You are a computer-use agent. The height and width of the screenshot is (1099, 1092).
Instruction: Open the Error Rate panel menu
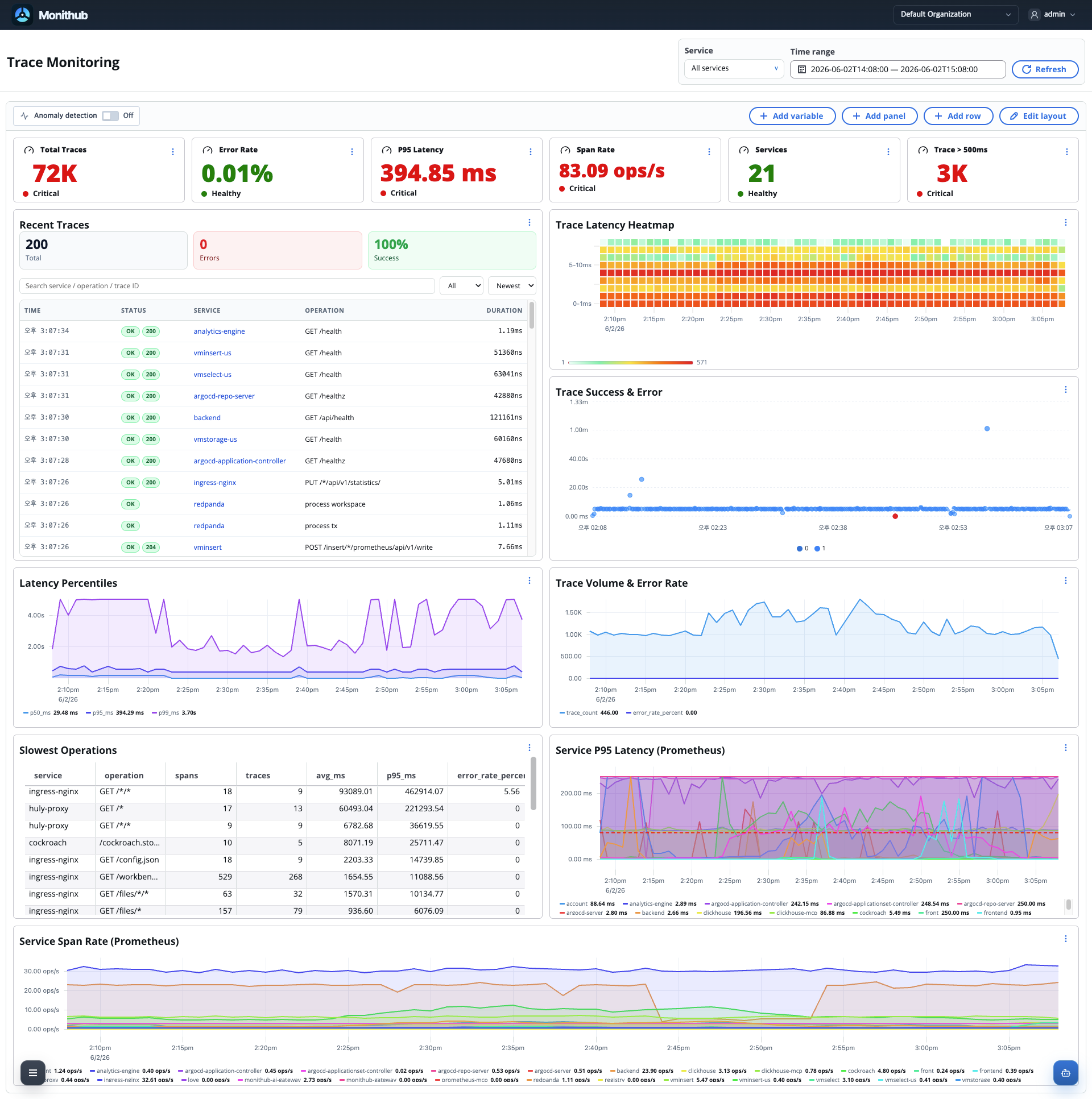351,152
